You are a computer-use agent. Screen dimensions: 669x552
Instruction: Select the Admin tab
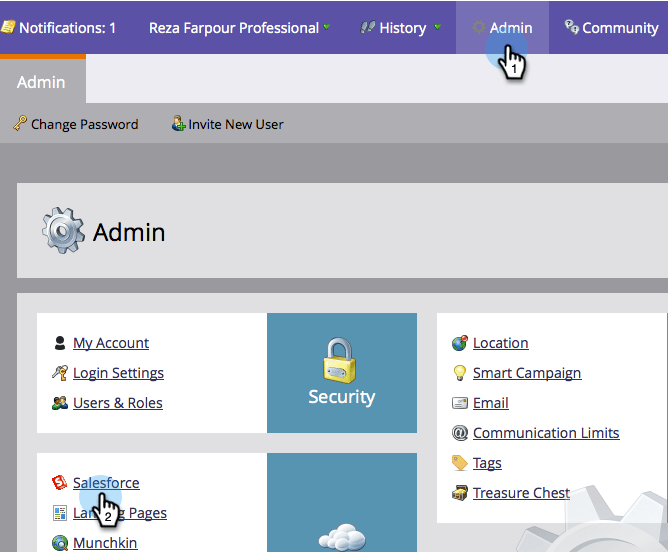tap(41, 82)
